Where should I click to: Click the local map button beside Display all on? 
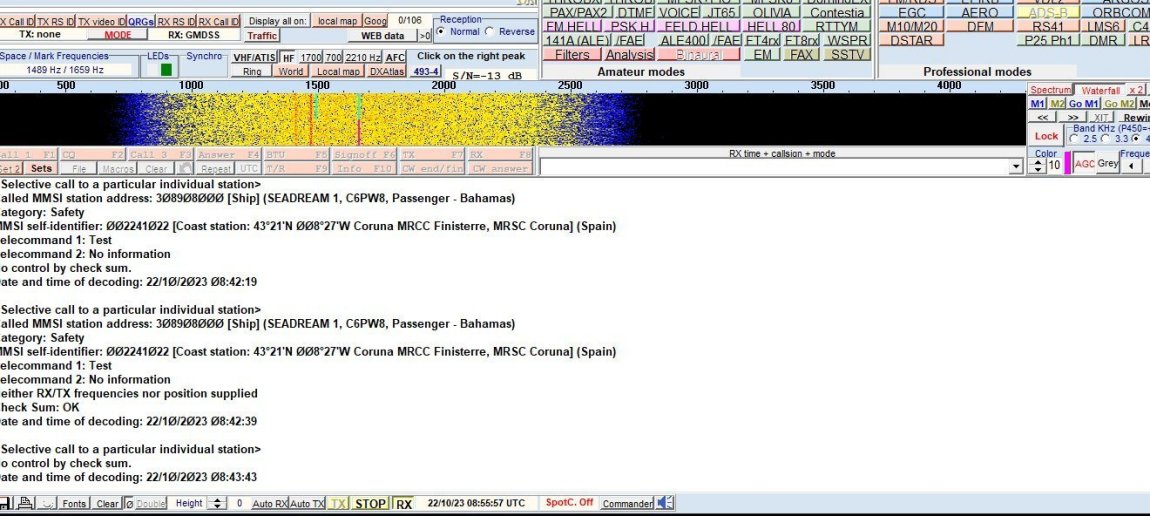pos(336,21)
